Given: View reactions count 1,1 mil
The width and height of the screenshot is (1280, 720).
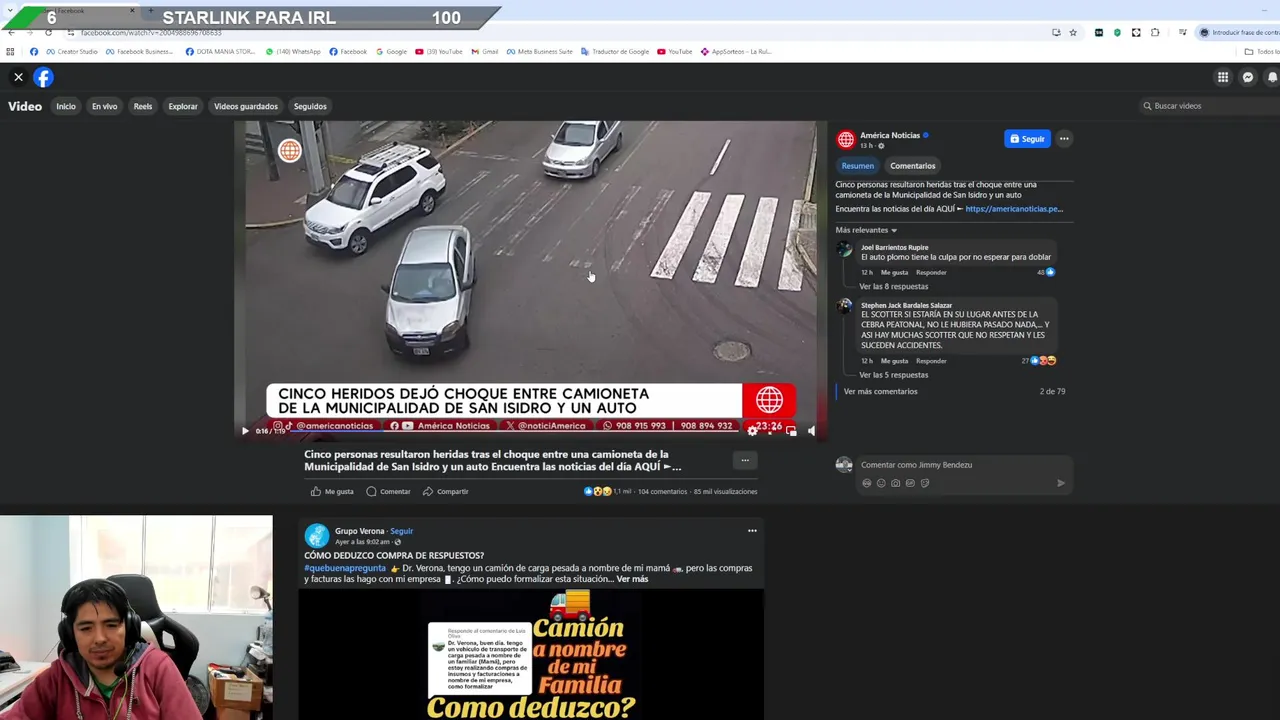Looking at the screenshot, I should click(608, 491).
